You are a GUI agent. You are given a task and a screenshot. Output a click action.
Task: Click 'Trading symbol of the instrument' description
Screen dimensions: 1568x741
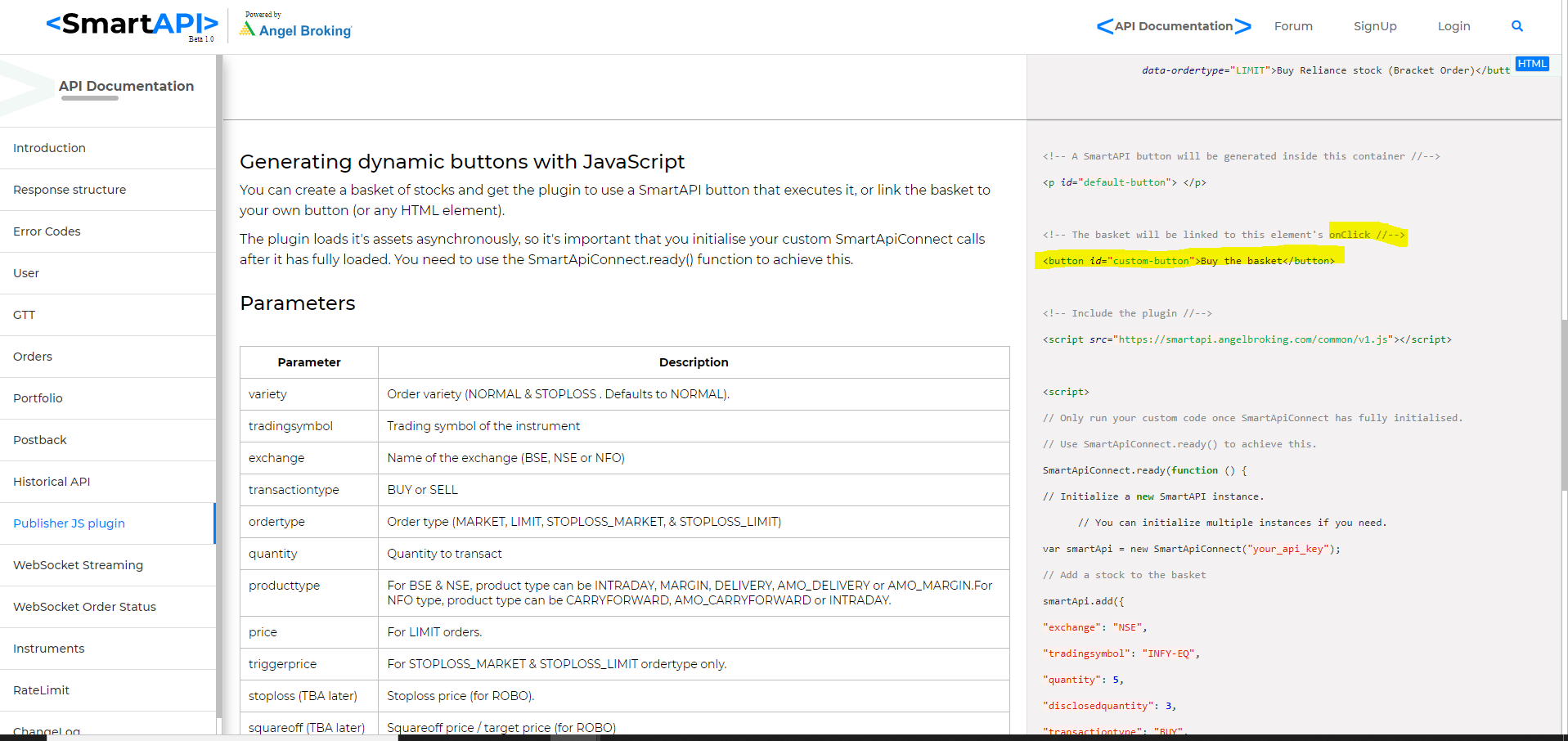coord(694,426)
